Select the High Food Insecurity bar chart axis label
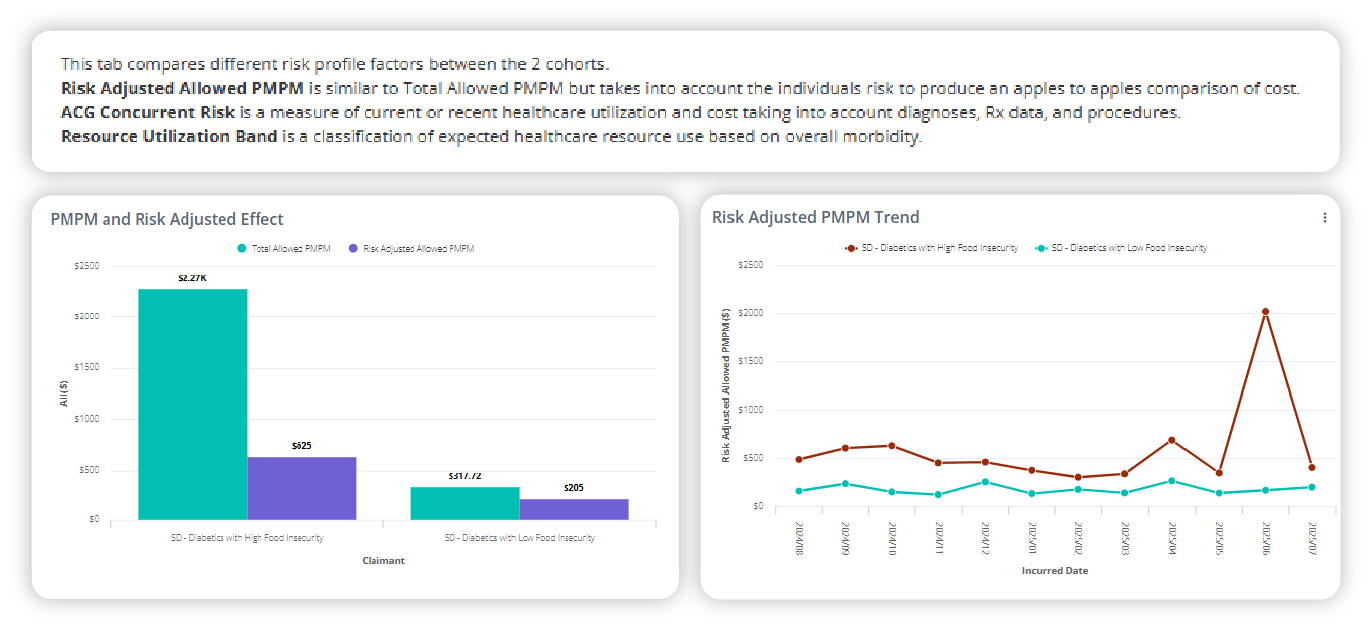Viewport: 1371px width, 630px height. (247, 538)
